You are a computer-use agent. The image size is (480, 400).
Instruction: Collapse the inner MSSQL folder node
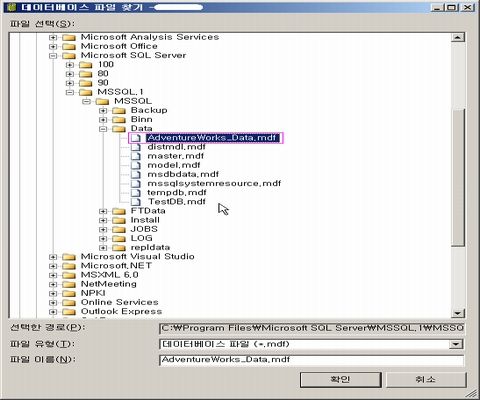(x=86, y=101)
